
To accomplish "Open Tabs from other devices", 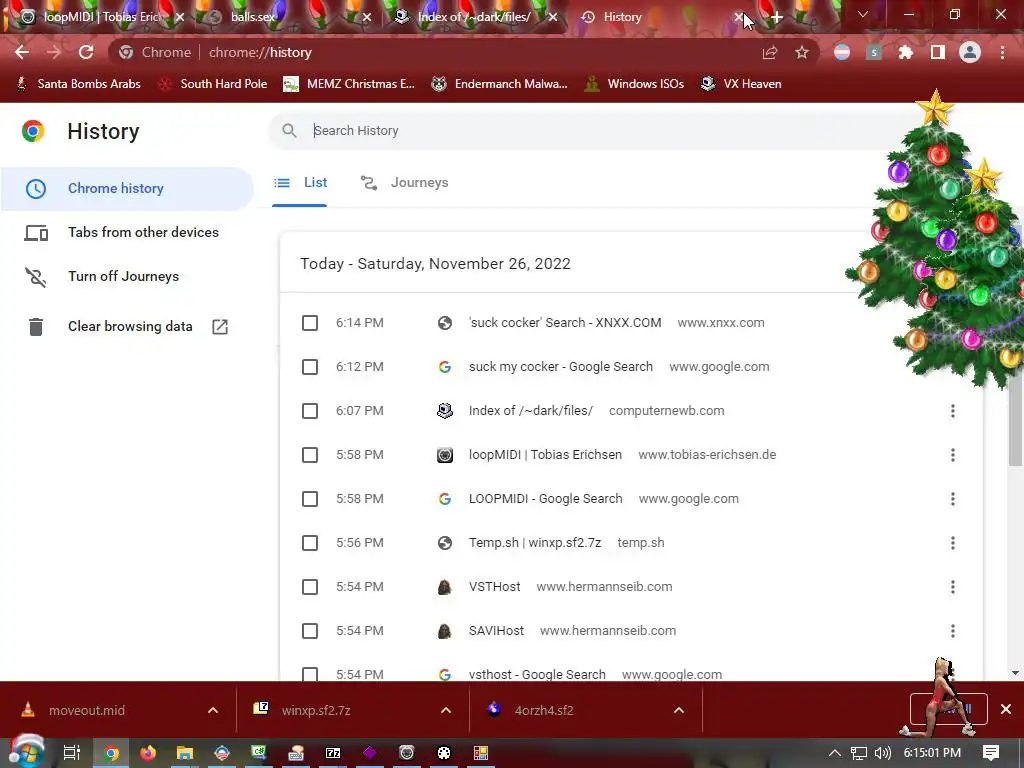I will tap(127, 232).
